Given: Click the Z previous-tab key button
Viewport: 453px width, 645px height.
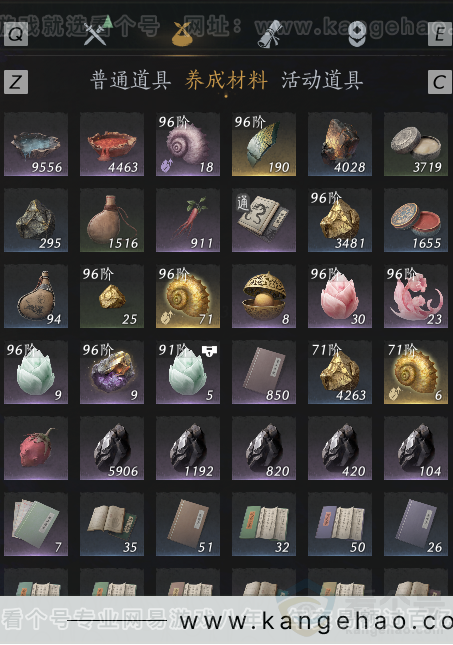Looking at the screenshot, I should click(x=16, y=82).
